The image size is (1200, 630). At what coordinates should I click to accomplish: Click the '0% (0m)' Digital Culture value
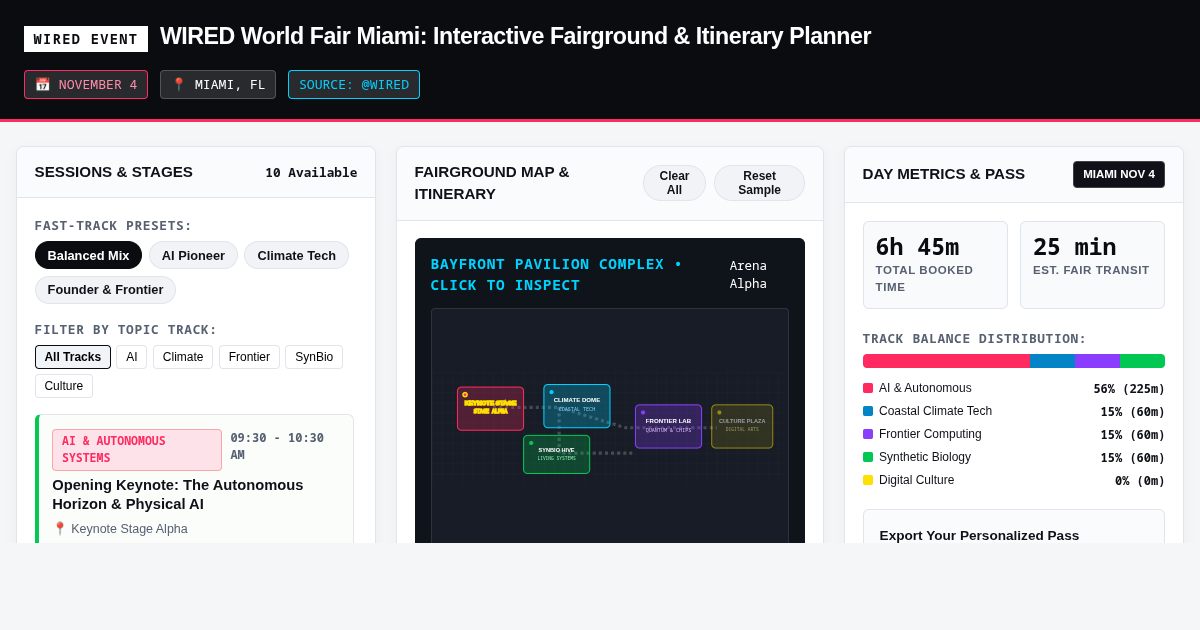(1140, 481)
